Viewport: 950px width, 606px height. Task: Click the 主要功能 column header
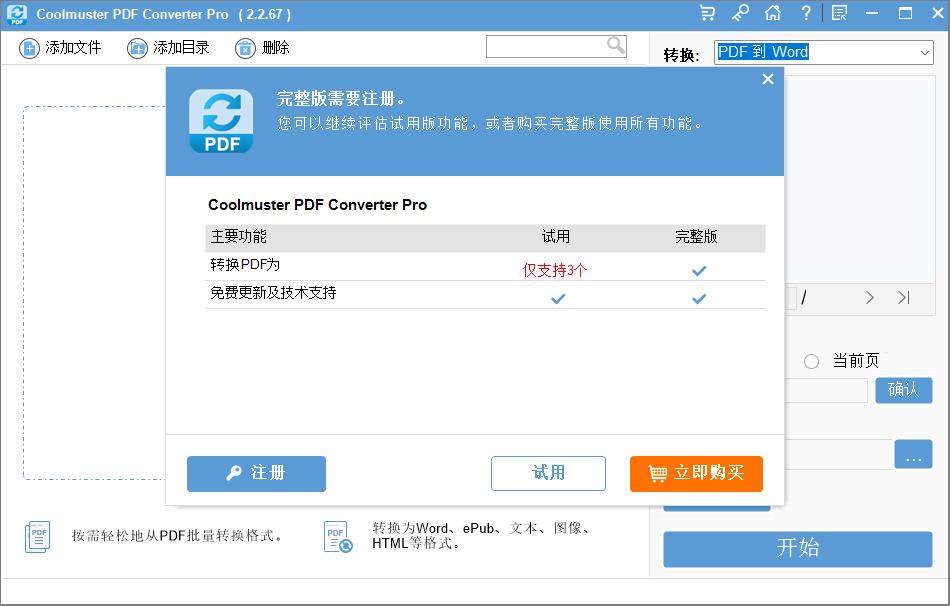coord(239,237)
